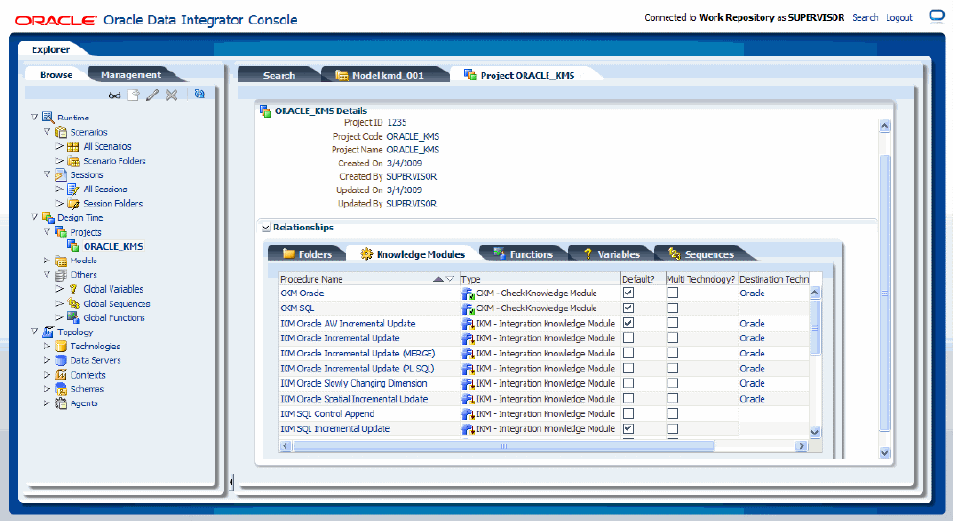This screenshot has height=521, width=953.
Task: Collapse the Relationships section
Action: tap(266, 227)
